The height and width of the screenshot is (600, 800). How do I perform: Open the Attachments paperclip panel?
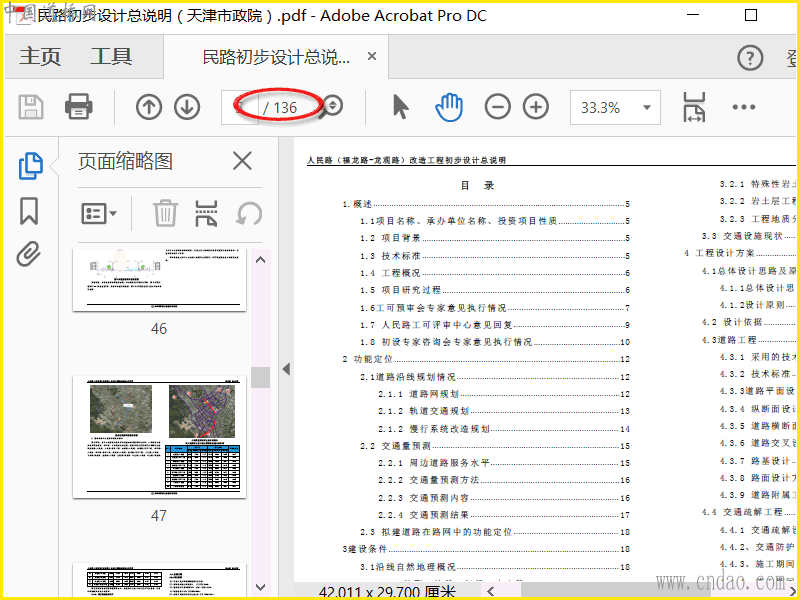pos(29,254)
